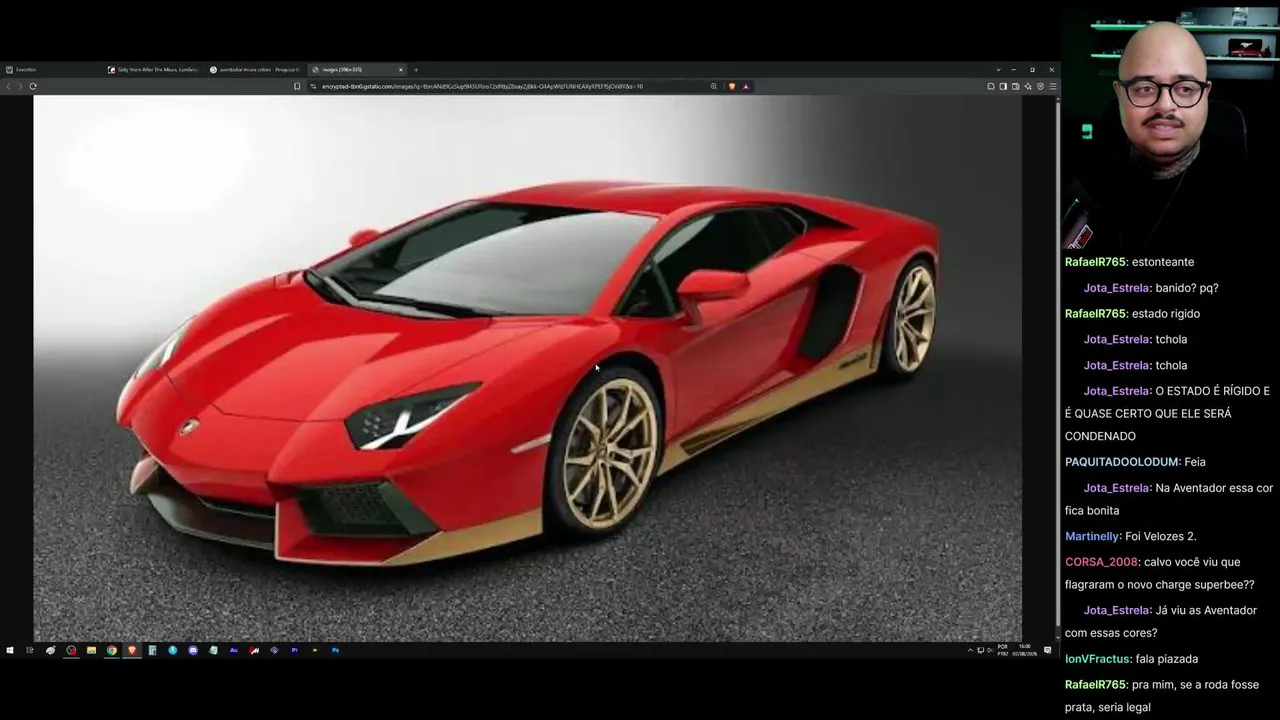Open the browser hamburger menu

click(1052, 86)
